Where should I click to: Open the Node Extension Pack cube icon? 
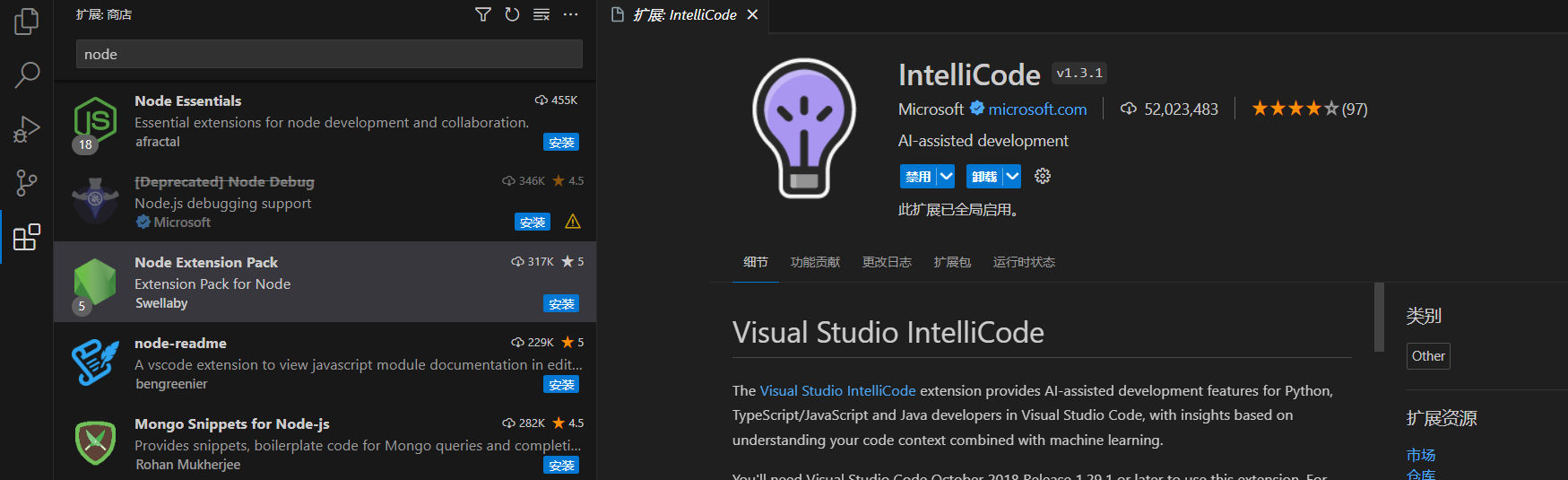(x=95, y=281)
